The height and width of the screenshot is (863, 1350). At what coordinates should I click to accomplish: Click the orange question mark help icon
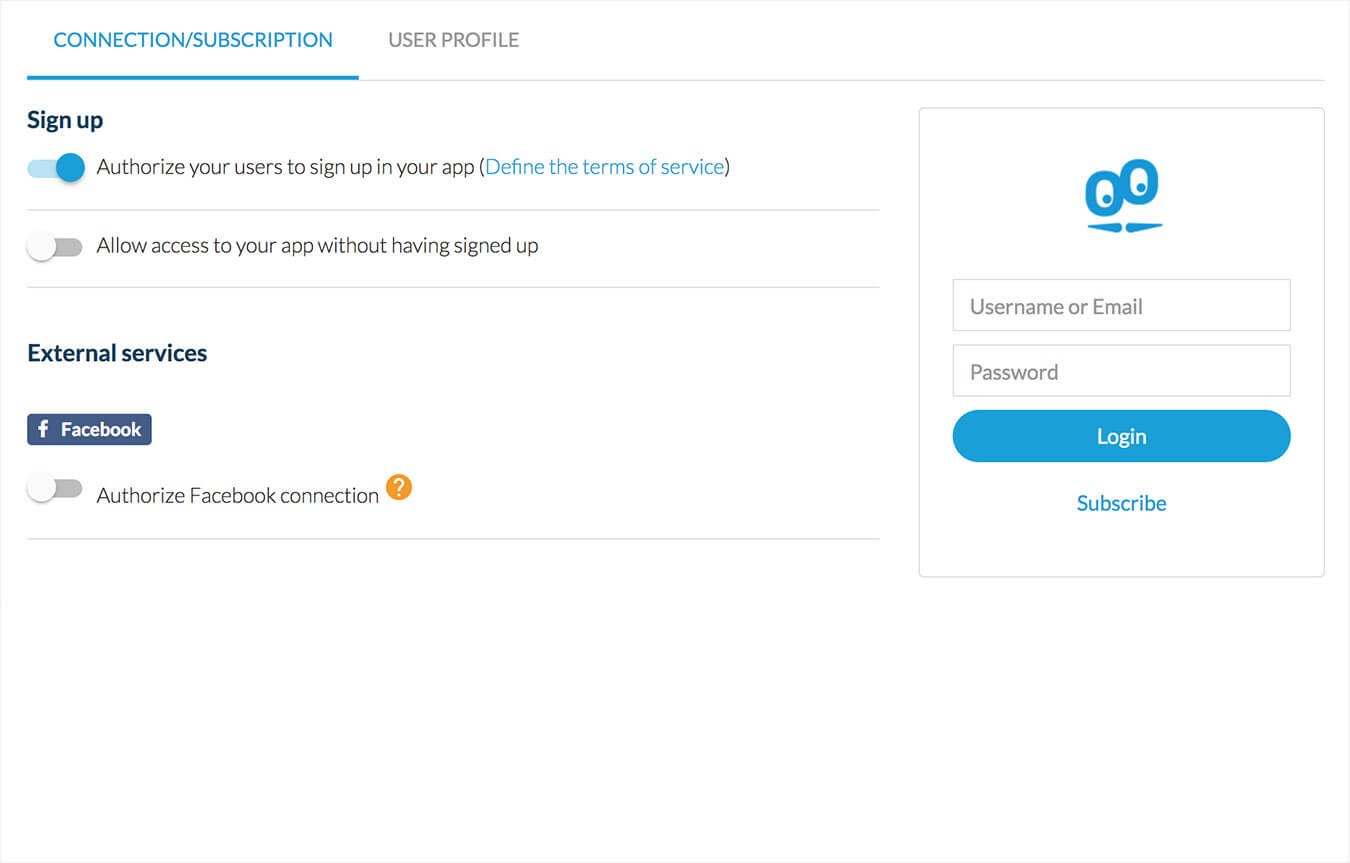pyautogui.click(x=399, y=488)
